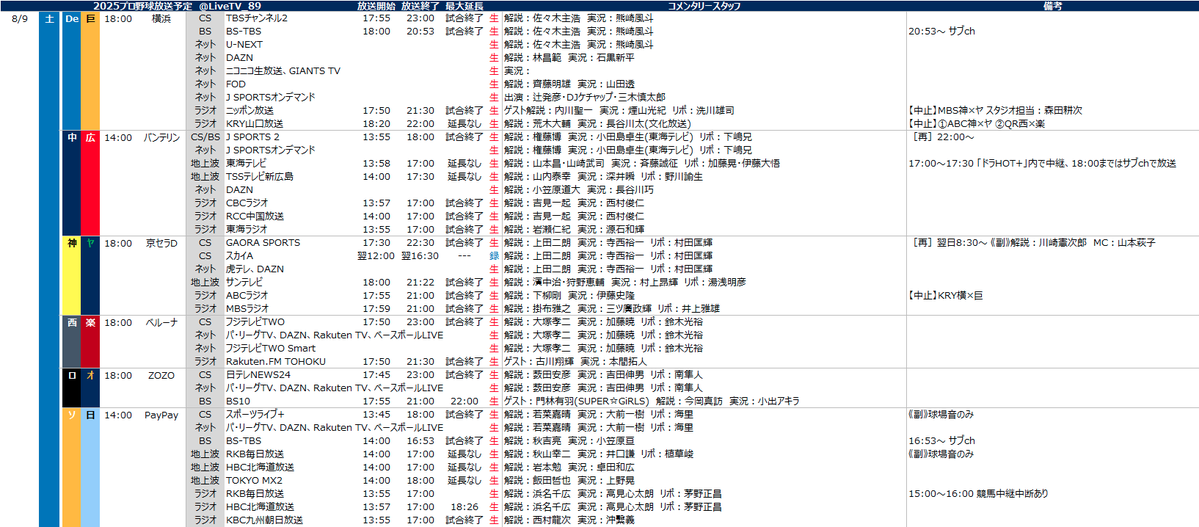1199x527 pixels.
Task: Click the RCC中国放送 cell
Action: 254,216
